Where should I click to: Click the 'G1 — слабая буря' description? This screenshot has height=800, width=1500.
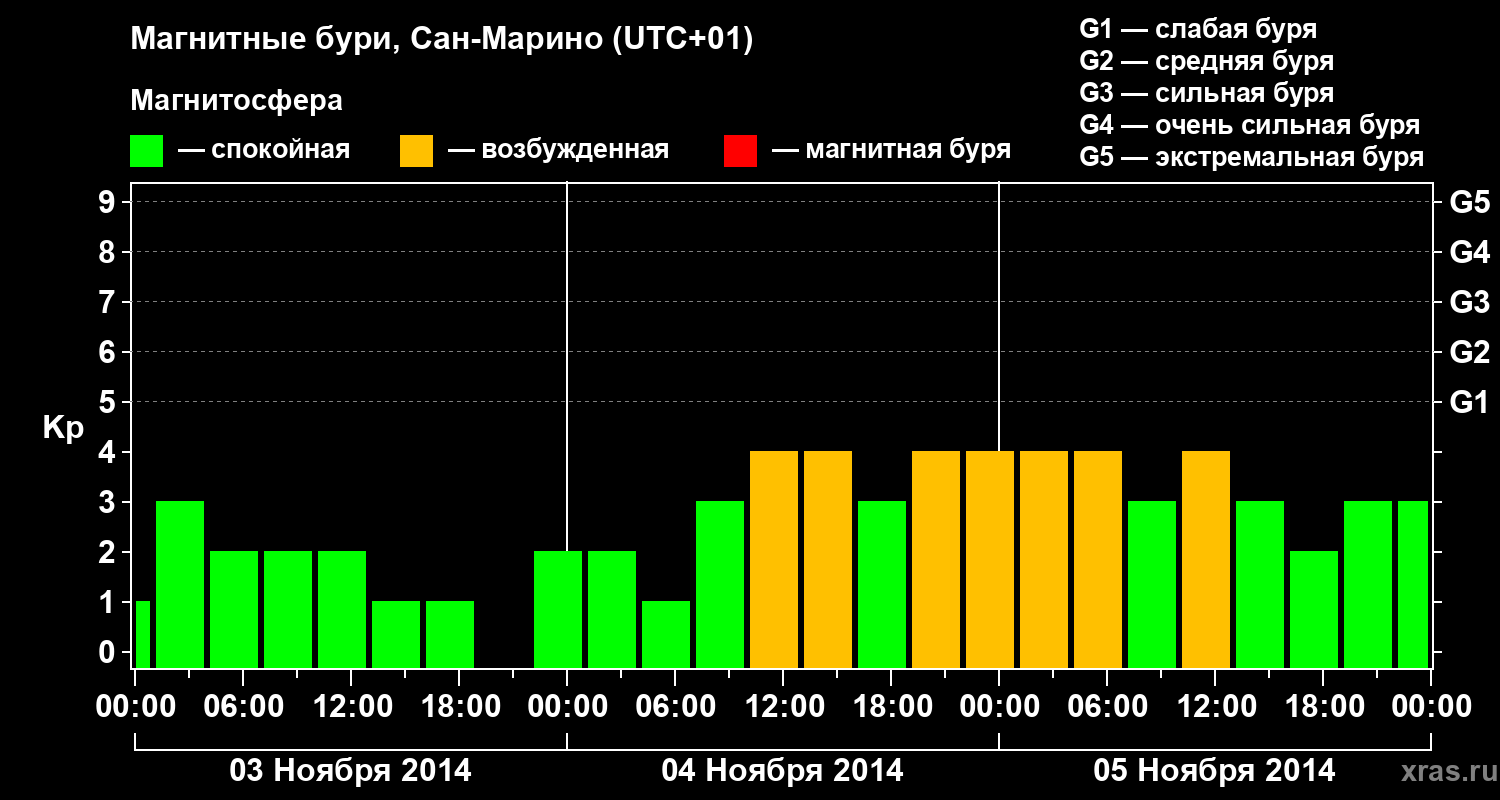point(1198,29)
